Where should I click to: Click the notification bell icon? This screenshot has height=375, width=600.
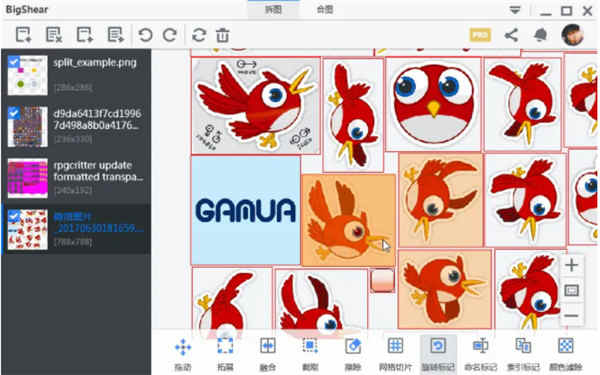[540, 35]
